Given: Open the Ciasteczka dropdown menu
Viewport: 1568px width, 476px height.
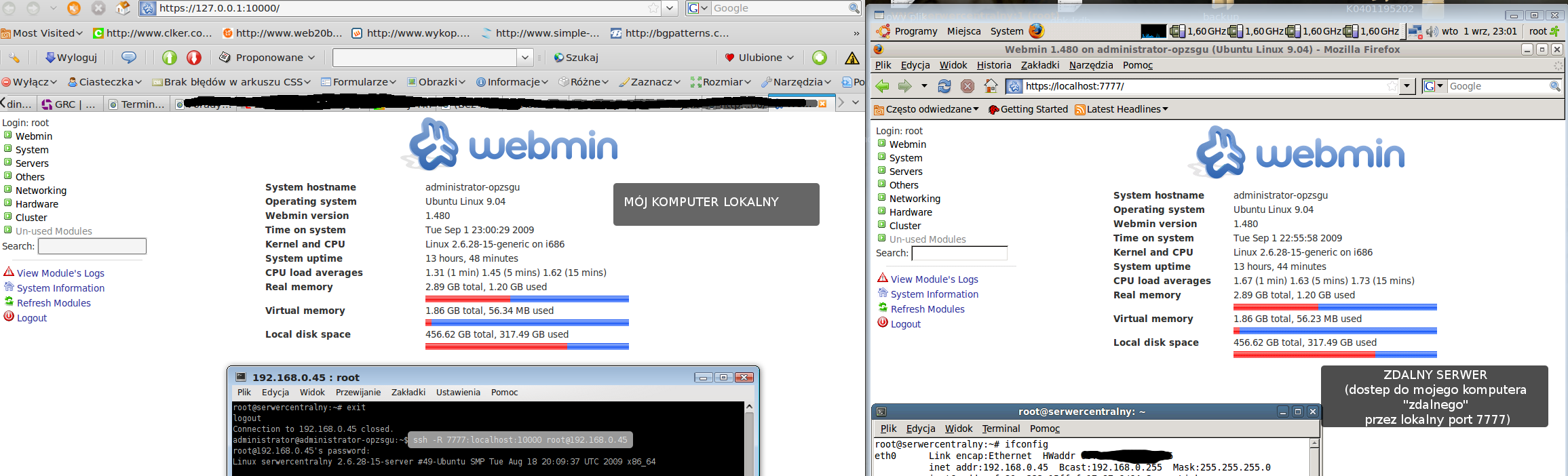Looking at the screenshot, I should 104,82.
